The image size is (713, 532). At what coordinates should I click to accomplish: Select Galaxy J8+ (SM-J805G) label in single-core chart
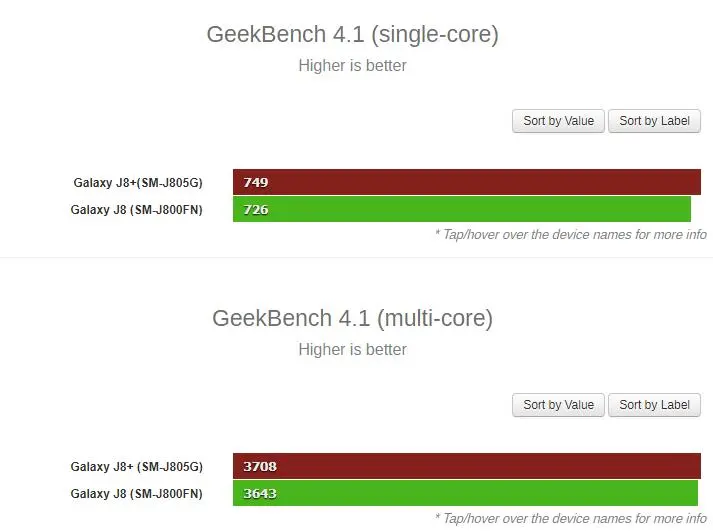point(138,183)
